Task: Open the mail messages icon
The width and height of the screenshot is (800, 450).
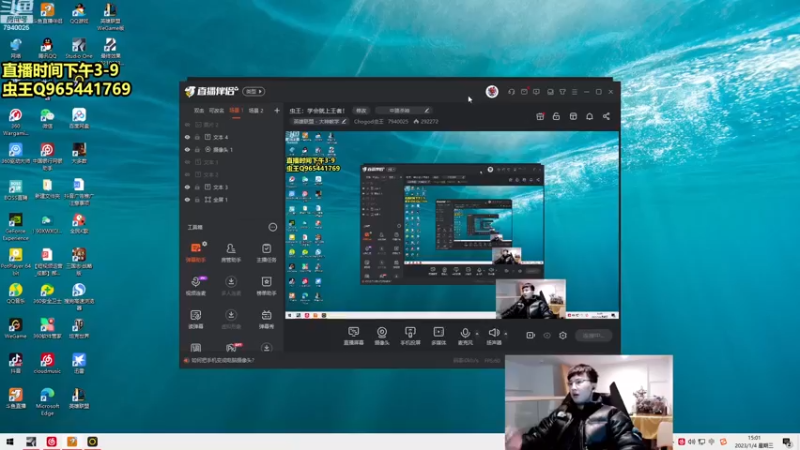Action: pos(524,92)
